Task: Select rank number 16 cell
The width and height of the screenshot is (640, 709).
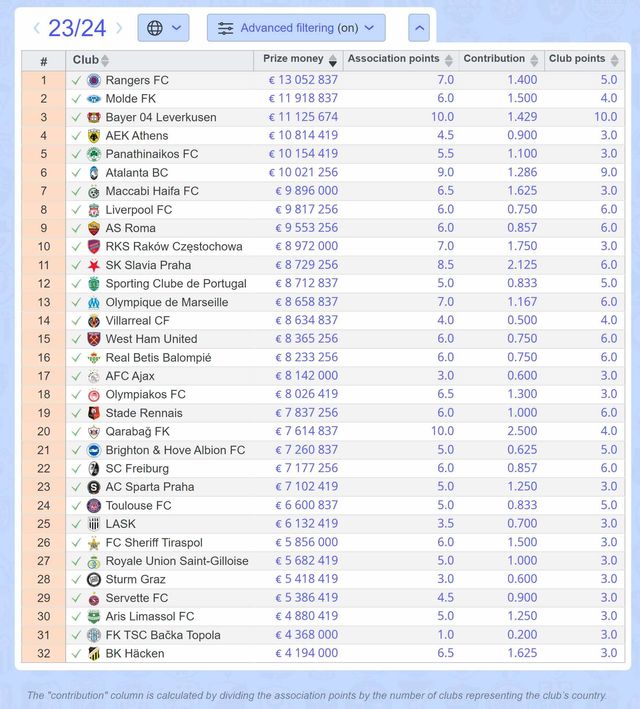Action: pos(44,358)
